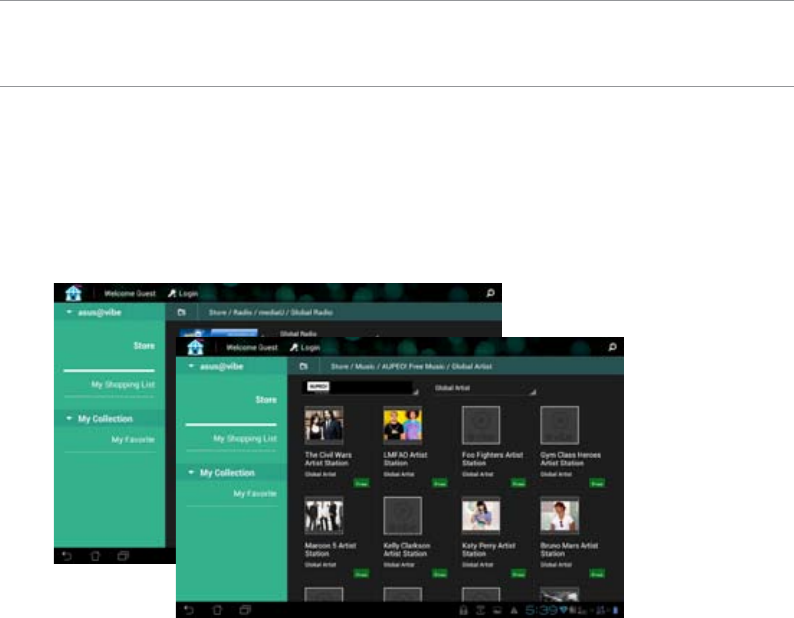794x618 pixels.
Task: Open the AUPEO provider dropdown
Action: coord(360,388)
